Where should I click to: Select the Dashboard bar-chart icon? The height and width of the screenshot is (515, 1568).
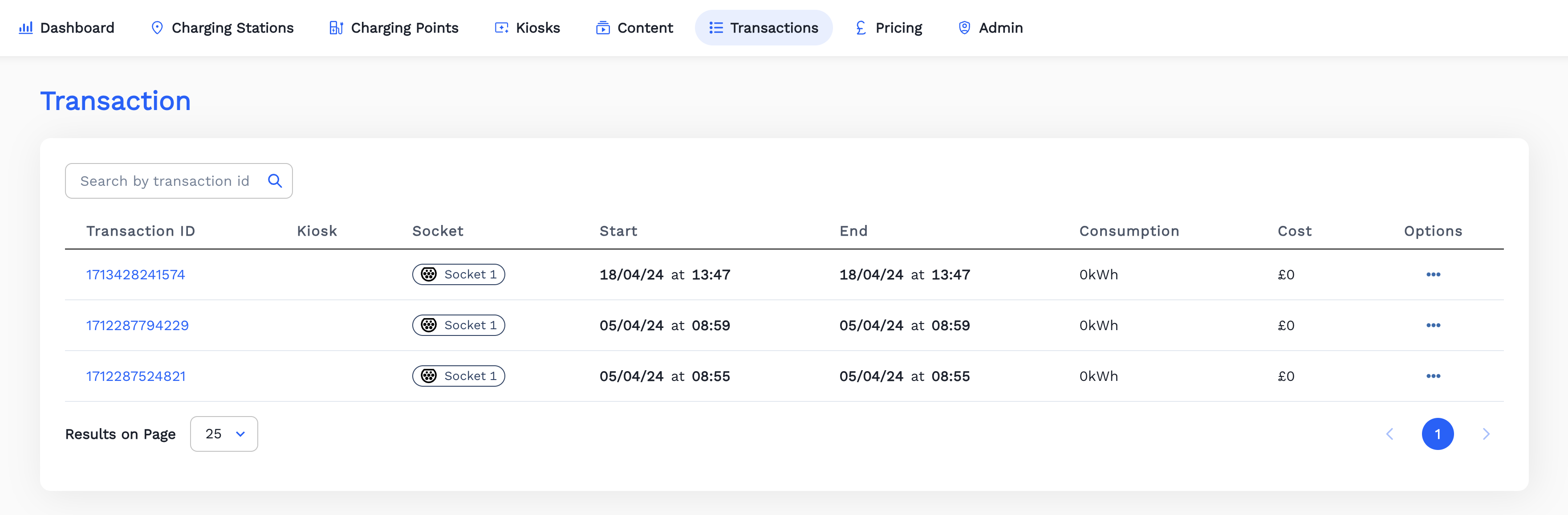[x=25, y=27]
